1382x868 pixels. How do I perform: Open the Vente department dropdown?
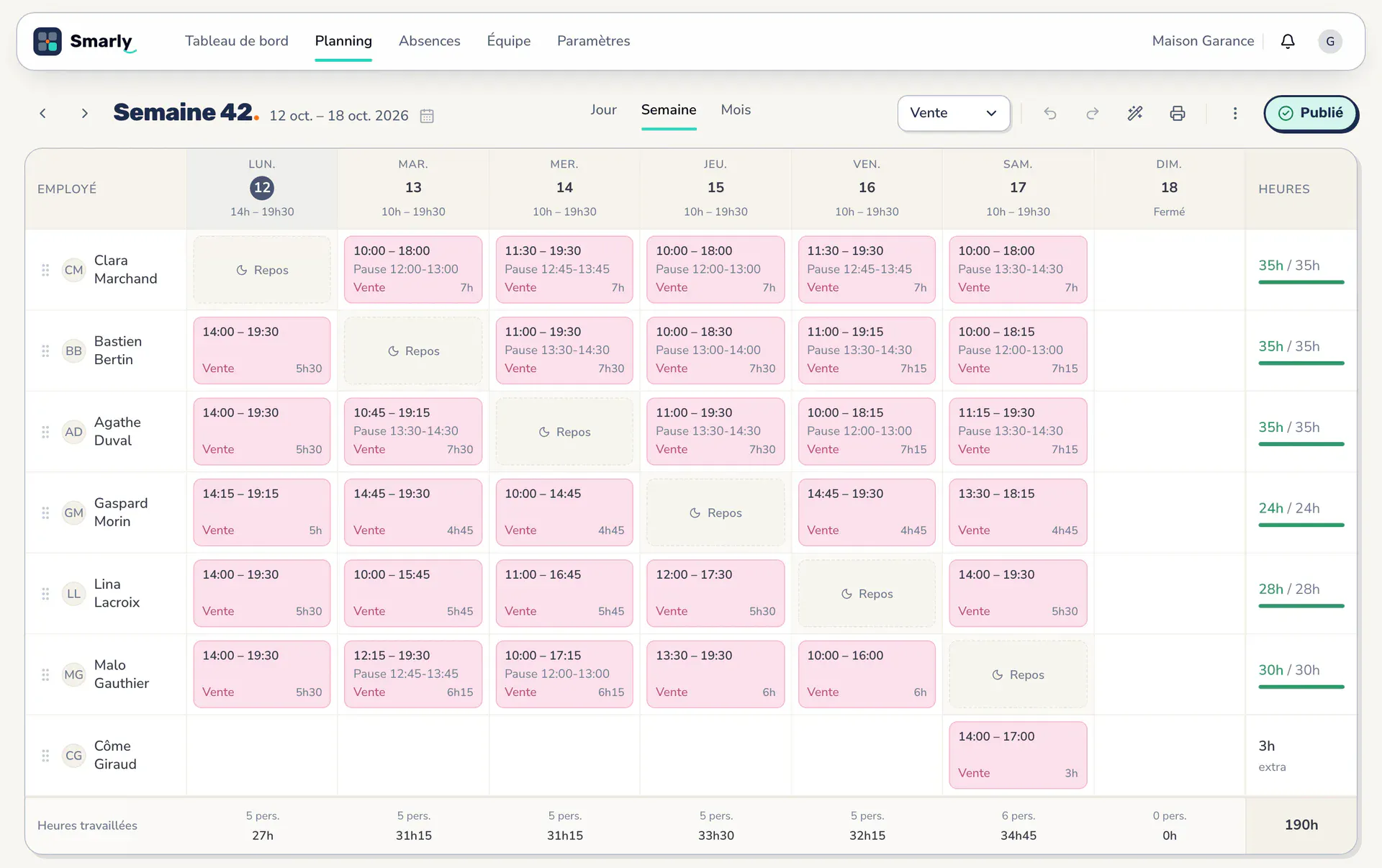tap(954, 113)
